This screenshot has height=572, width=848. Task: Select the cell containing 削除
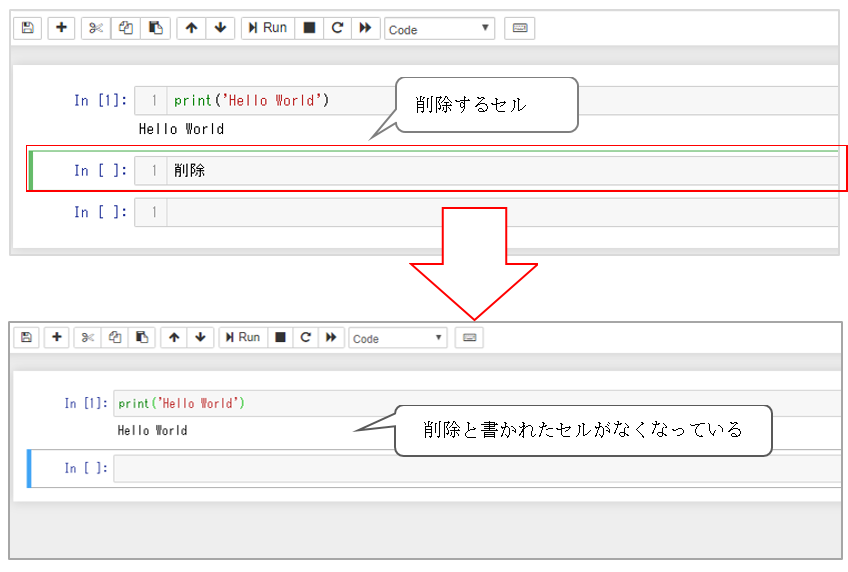tap(500, 171)
